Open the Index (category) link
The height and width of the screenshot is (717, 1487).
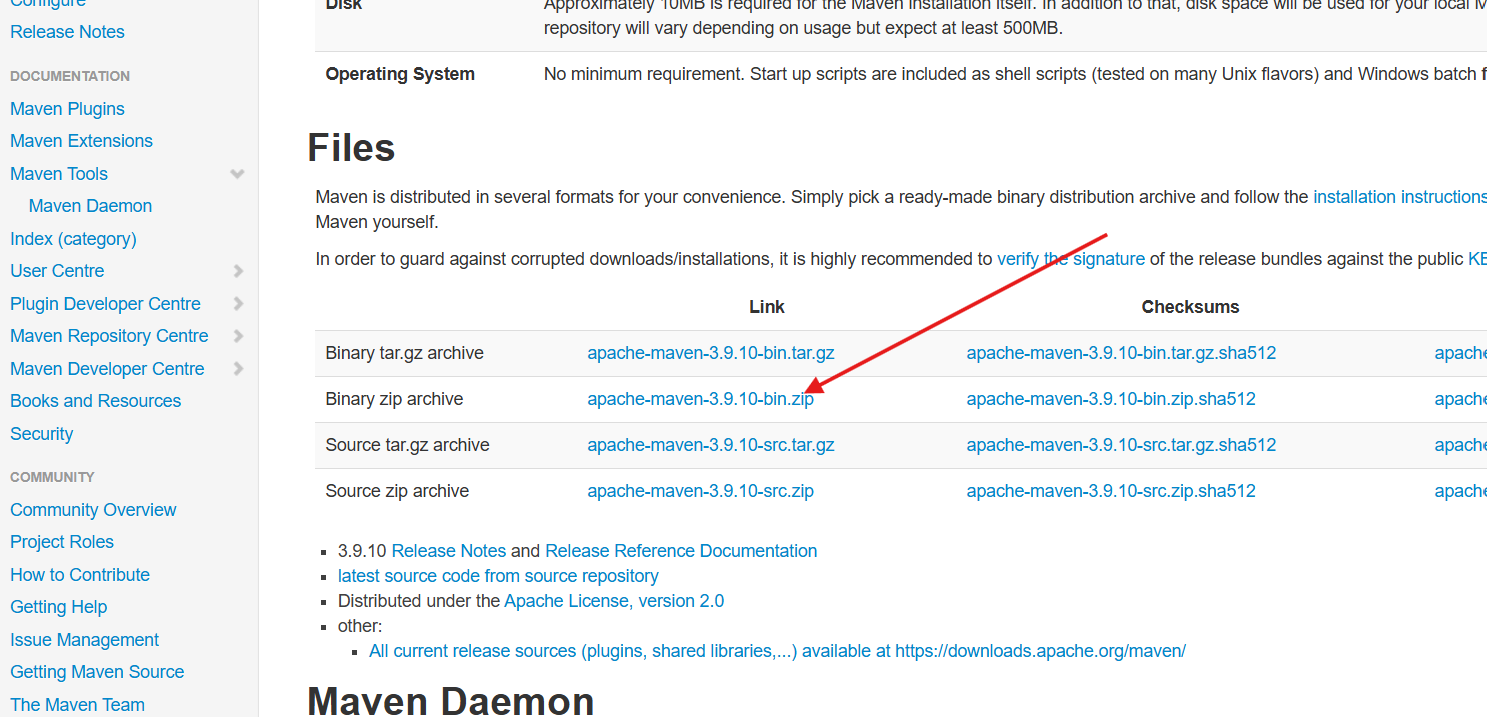pyautogui.click(x=73, y=239)
